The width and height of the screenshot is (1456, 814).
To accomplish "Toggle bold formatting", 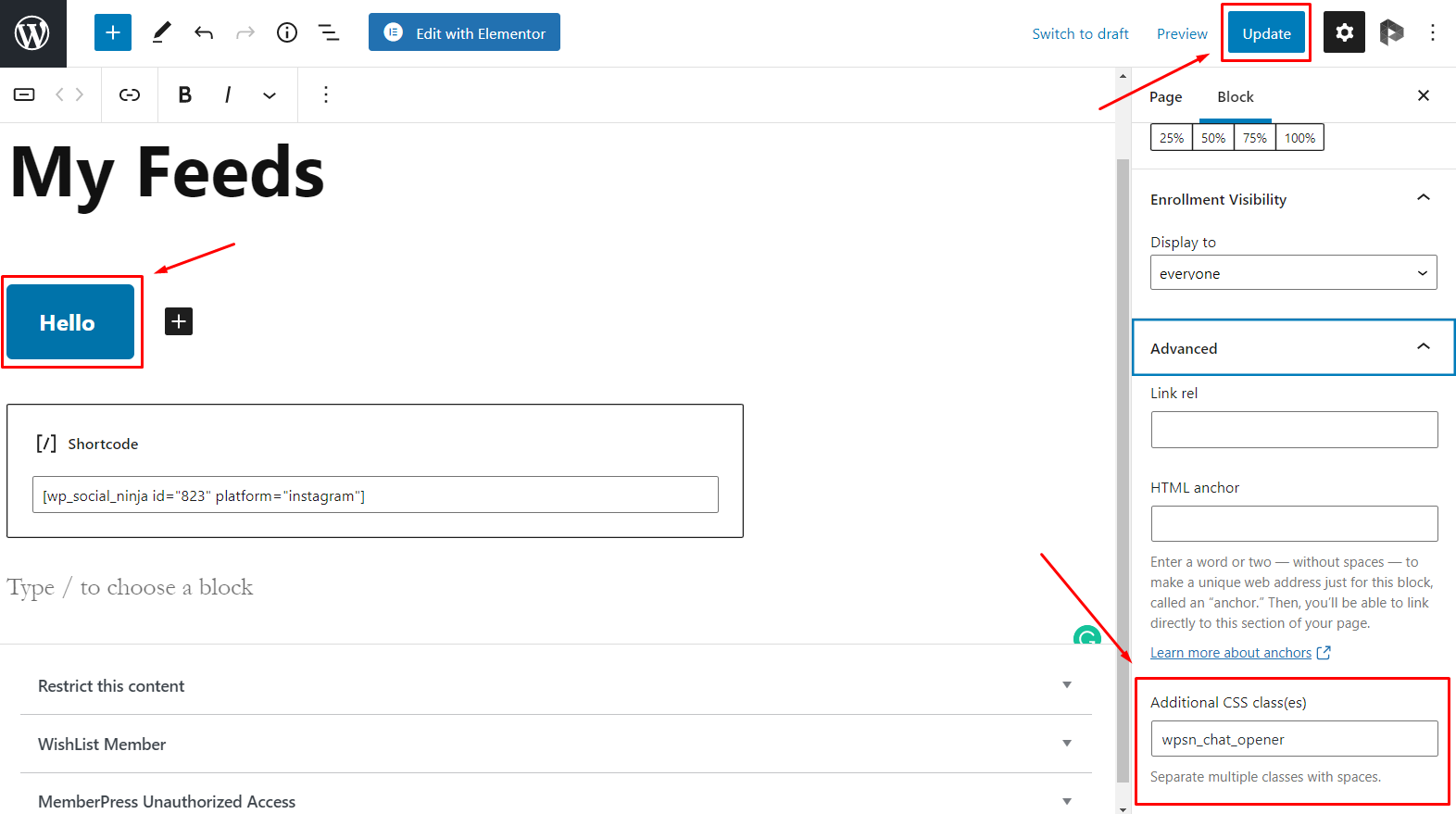I will 184,94.
